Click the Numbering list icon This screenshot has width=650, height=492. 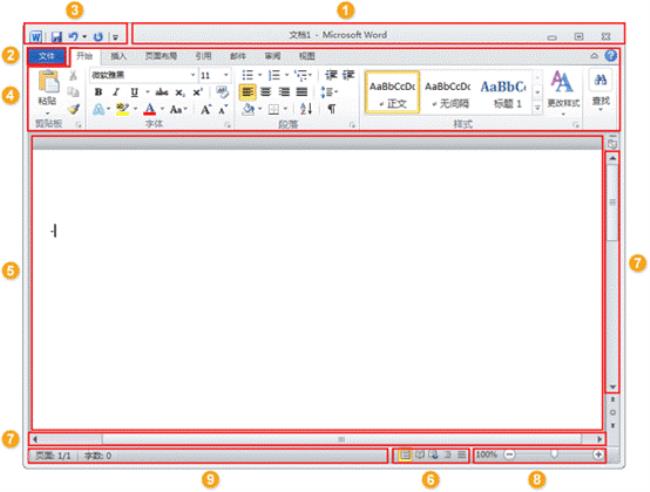(x=274, y=75)
